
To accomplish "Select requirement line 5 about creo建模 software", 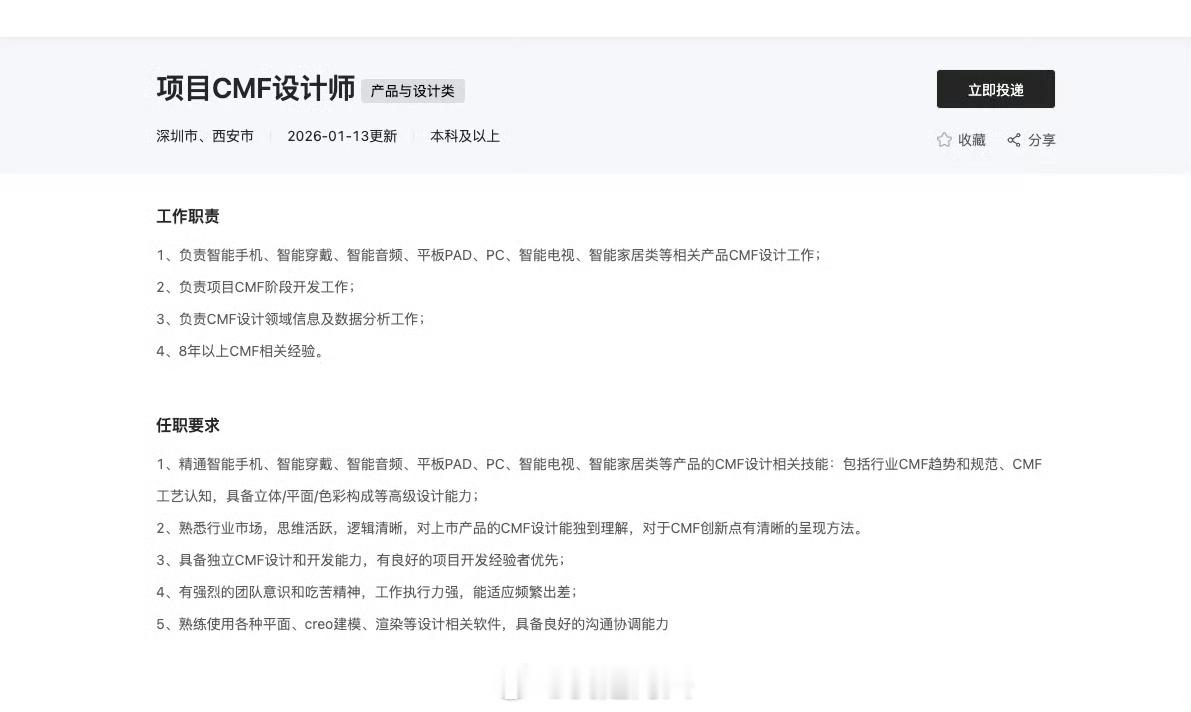I will coord(414,624).
